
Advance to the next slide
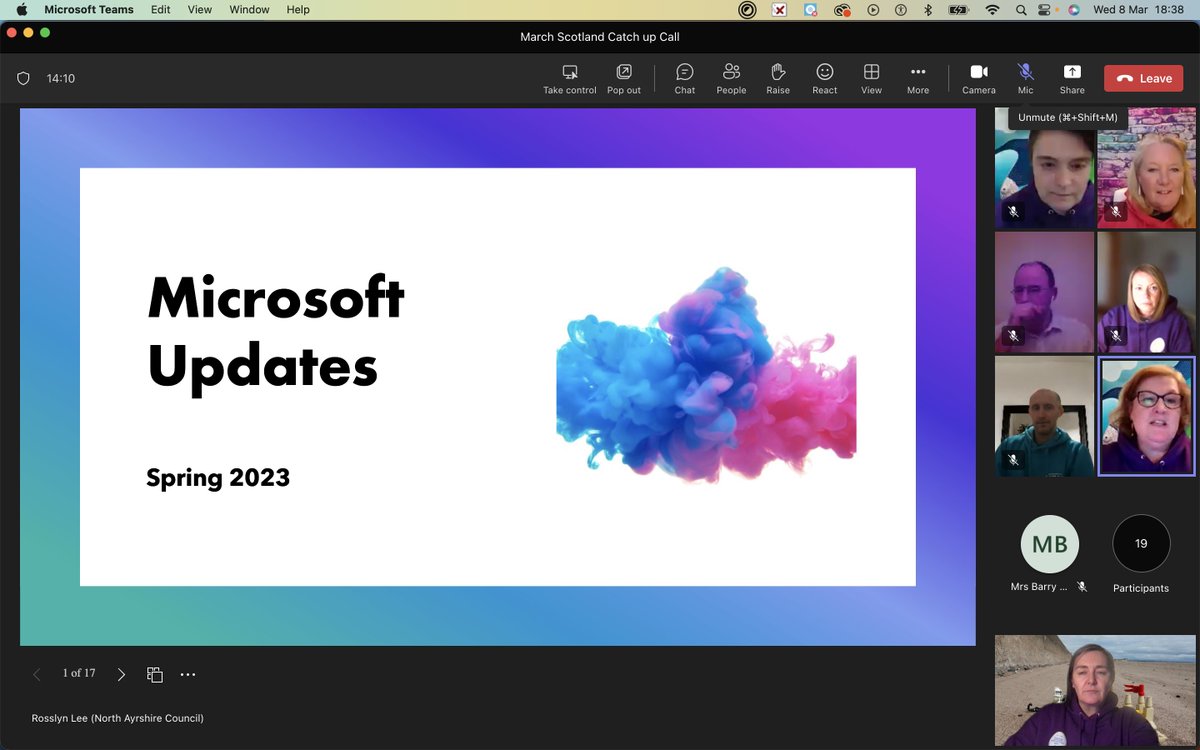tap(121, 674)
